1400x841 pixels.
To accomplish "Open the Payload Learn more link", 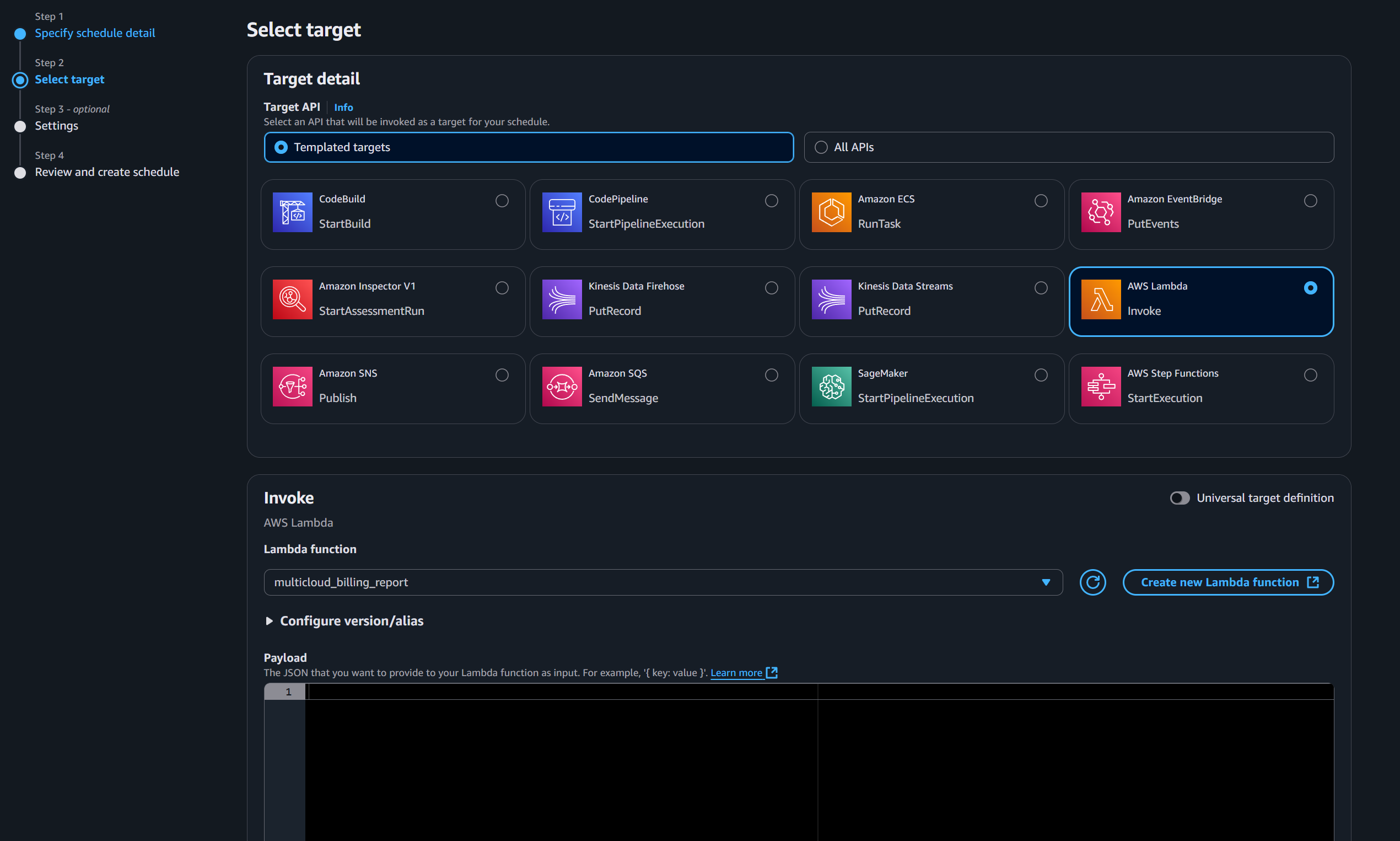I will click(x=744, y=673).
